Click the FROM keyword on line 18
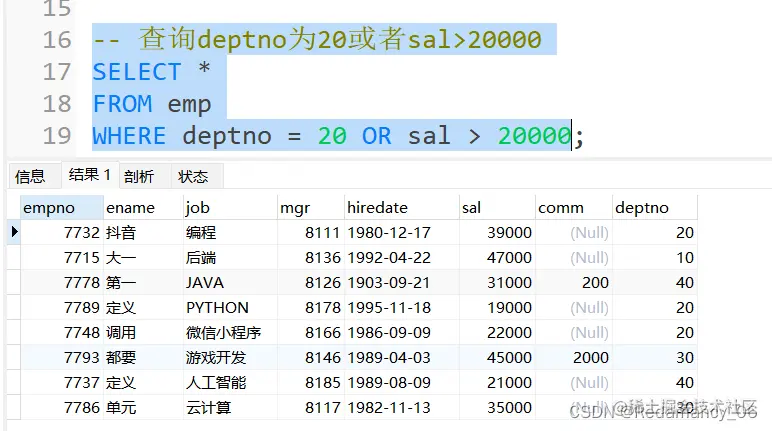Screen dimensions: 772x431 [x=123, y=104]
